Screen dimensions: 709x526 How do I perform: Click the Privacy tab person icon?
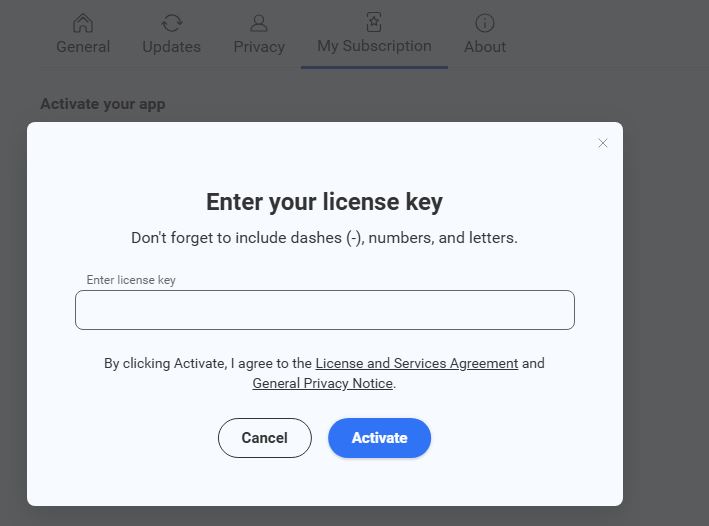click(x=259, y=23)
